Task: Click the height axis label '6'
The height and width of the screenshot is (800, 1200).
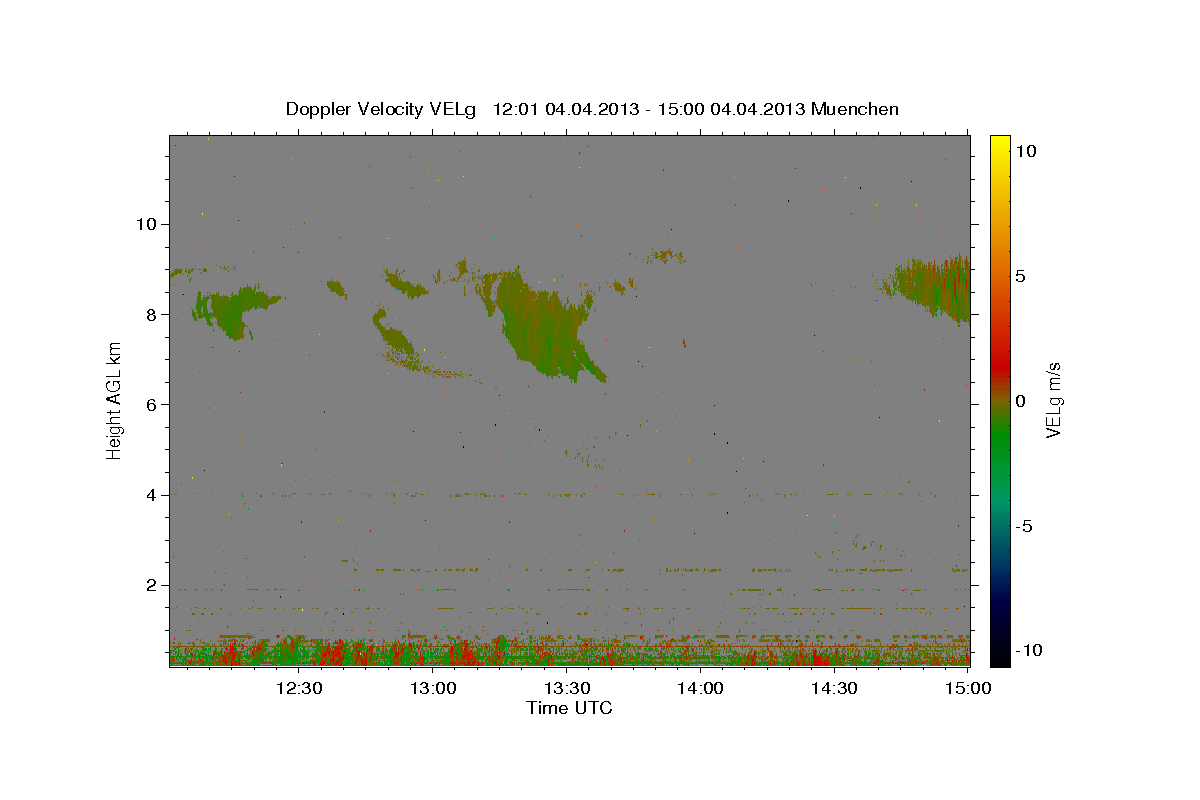Action: coord(150,404)
